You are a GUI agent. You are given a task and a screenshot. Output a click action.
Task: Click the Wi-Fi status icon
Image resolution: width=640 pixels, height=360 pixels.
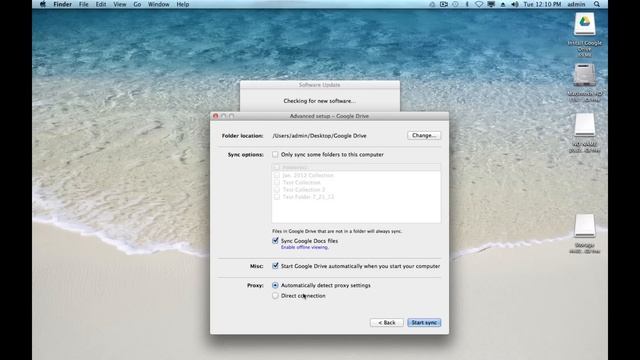479,4
